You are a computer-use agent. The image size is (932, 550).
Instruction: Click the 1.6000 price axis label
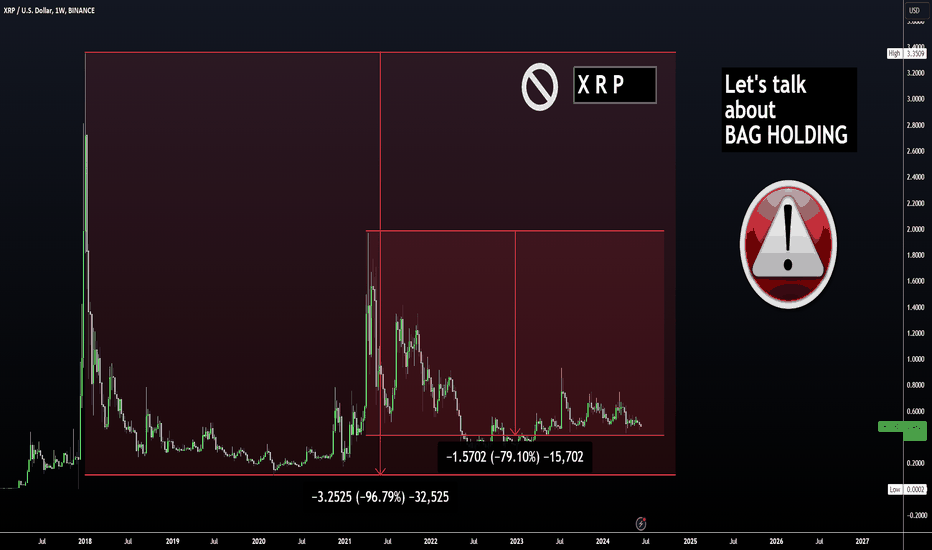click(x=915, y=281)
